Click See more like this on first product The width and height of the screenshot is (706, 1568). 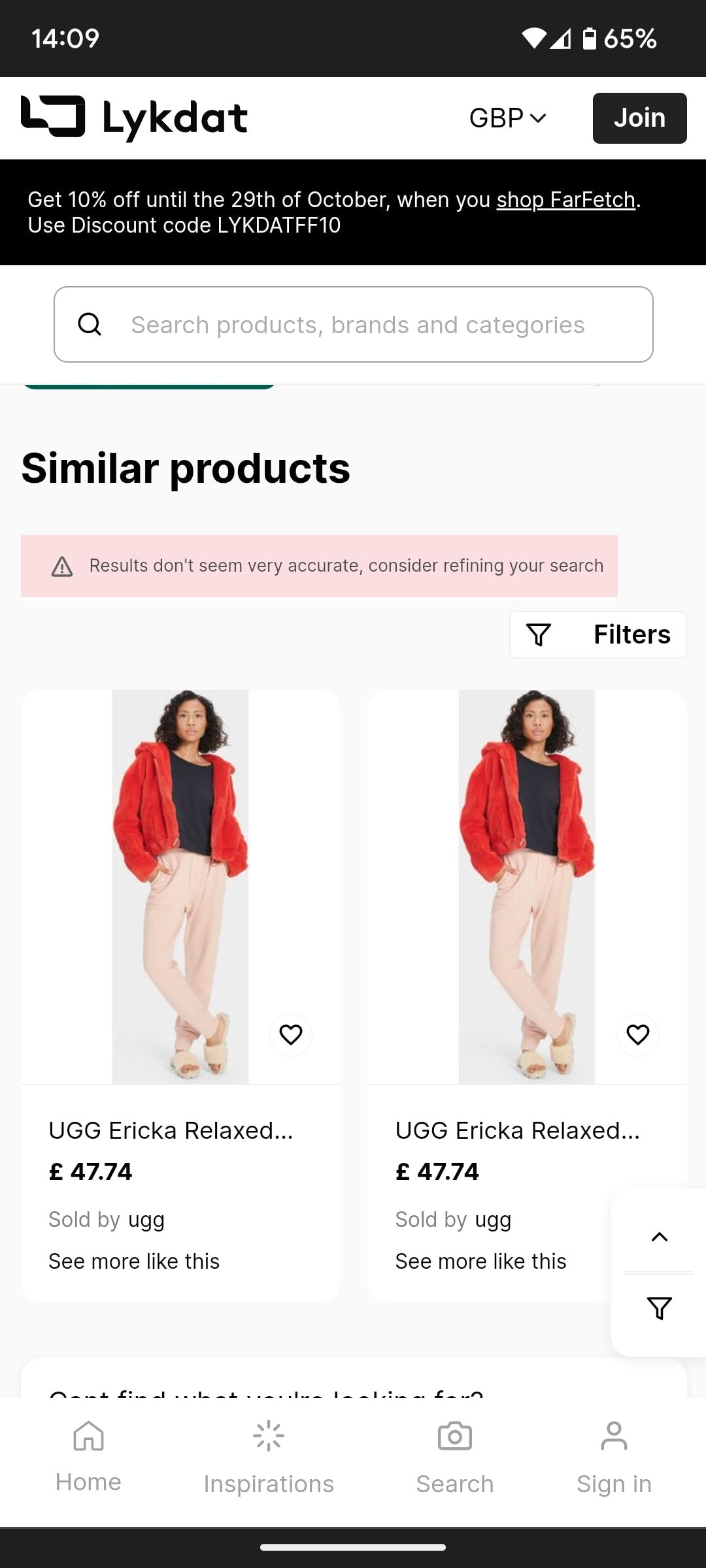pyautogui.click(x=134, y=1261)
